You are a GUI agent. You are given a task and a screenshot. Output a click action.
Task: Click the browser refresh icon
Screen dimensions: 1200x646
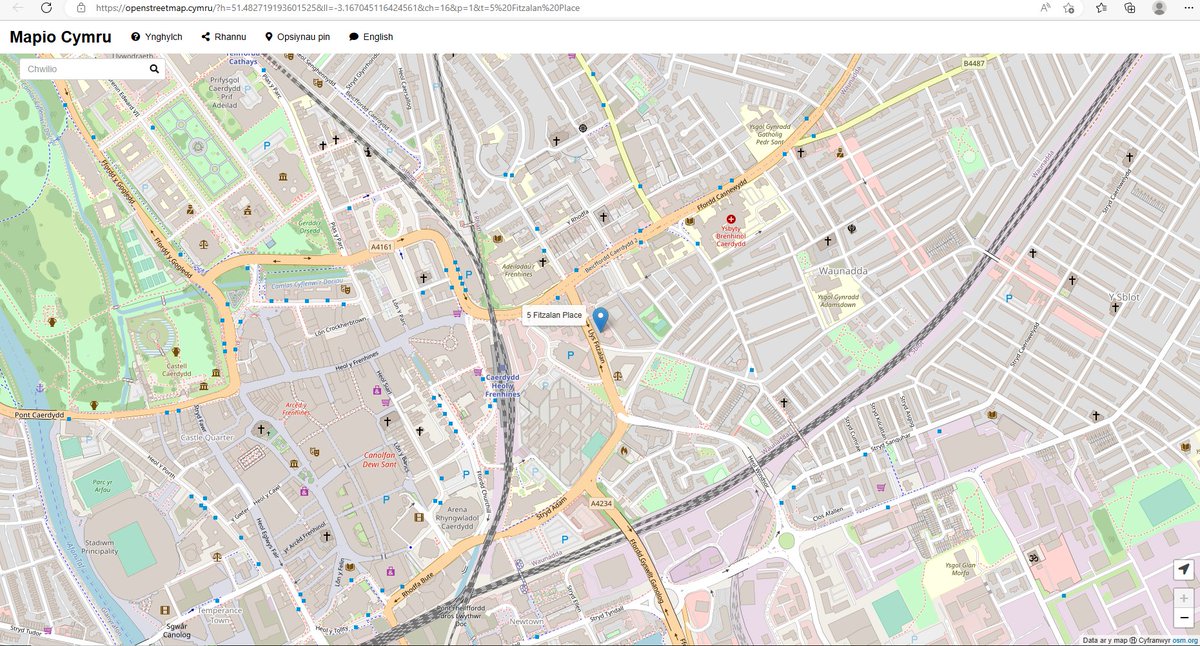[46, 8]
